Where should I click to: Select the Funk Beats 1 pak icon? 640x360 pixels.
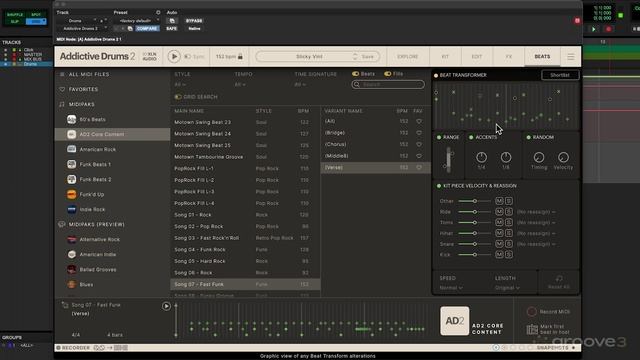pyautogui.click(x=71, y=164)
